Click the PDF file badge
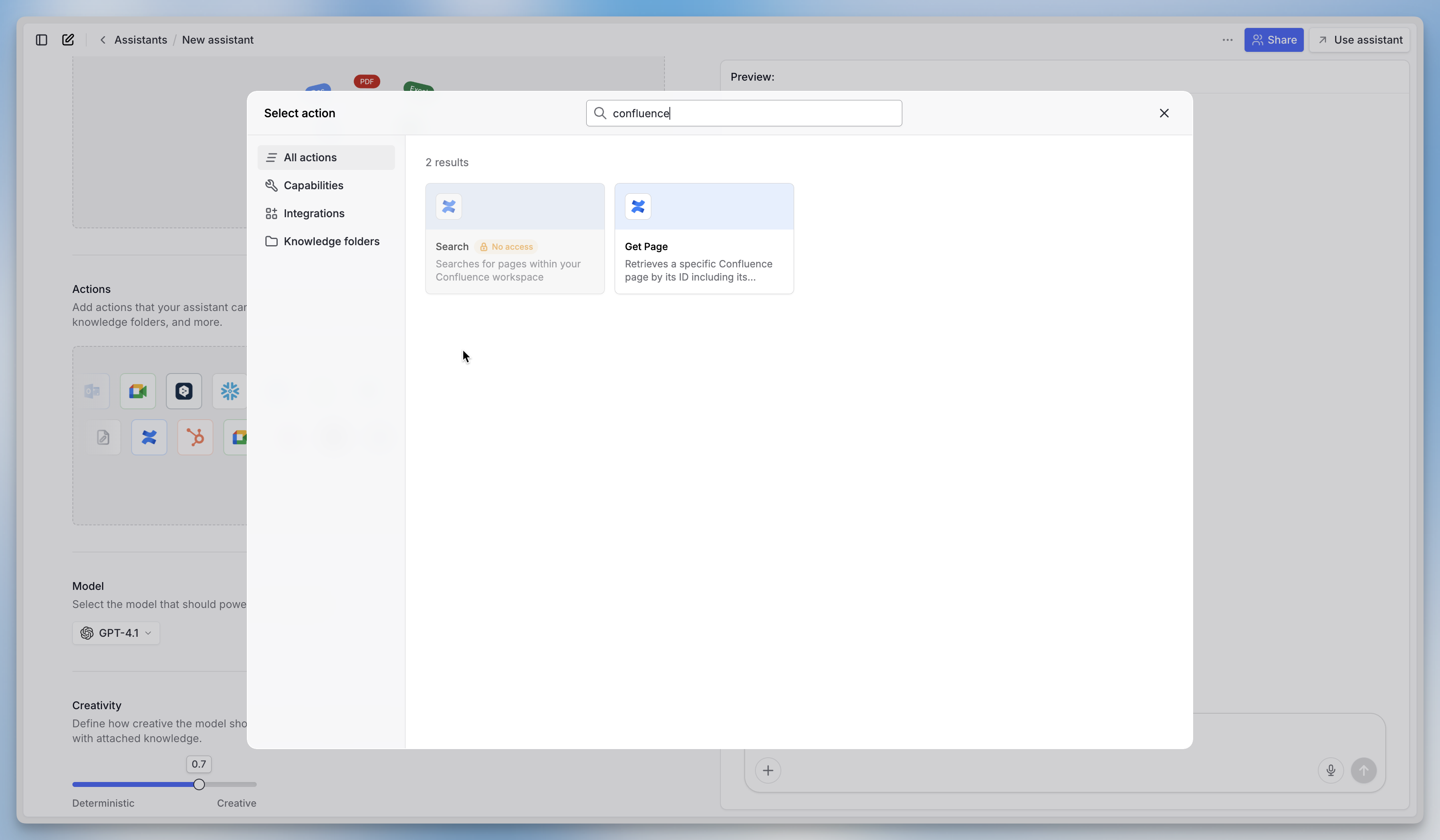Image resolution: width=1440 pixels, height=840 pixels. click(367, 82)
